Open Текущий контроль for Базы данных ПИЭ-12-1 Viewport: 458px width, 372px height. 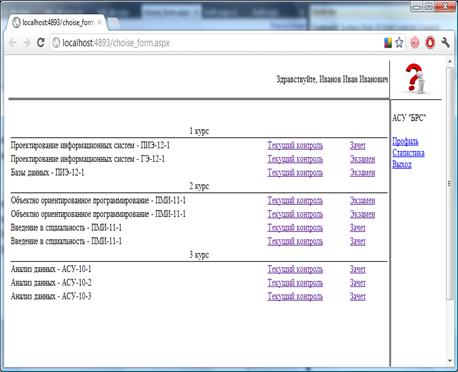[295, 173]
